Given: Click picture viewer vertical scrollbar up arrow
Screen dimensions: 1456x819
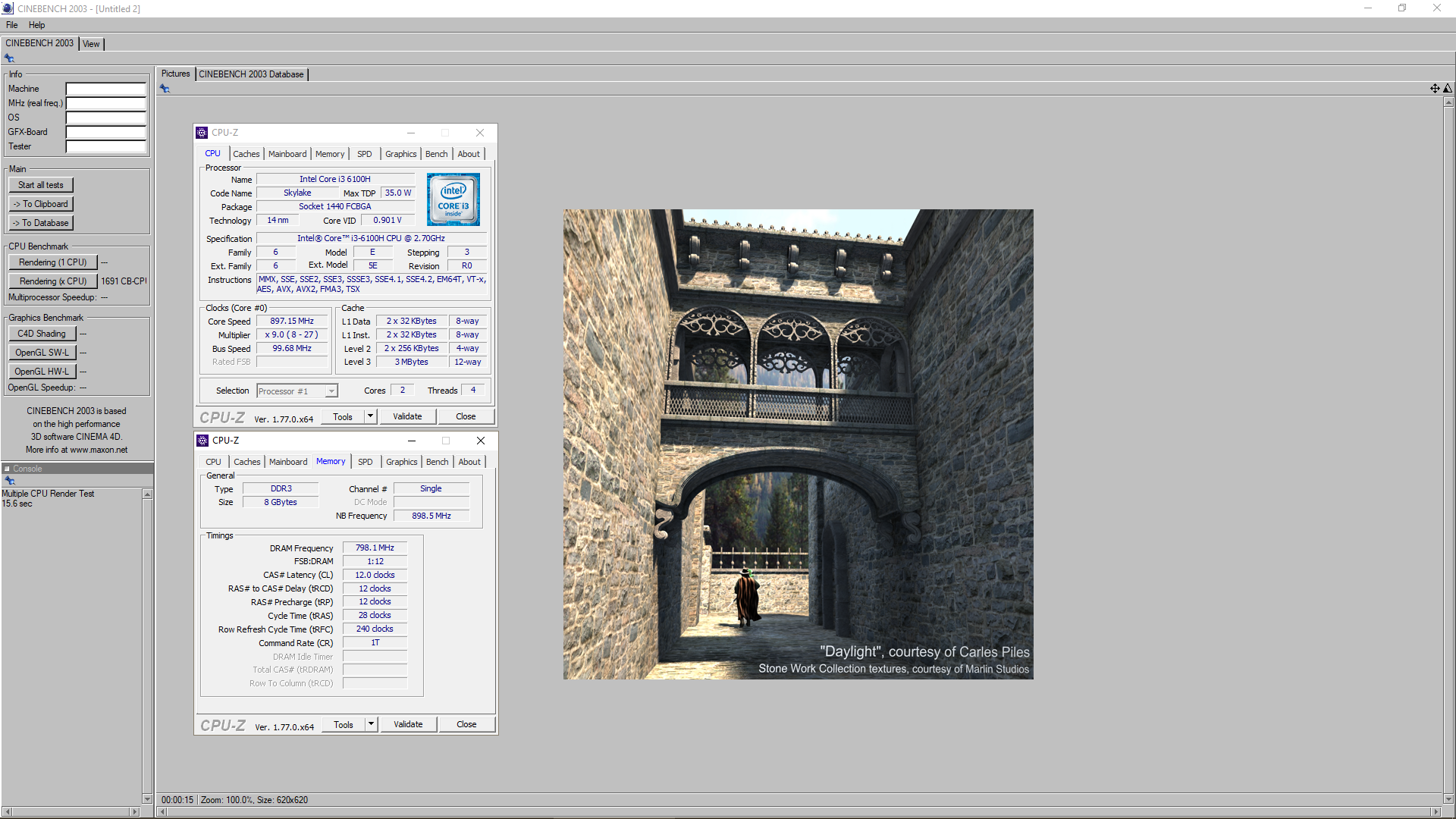Looking at the screenshot, I should pos(1448,102).
